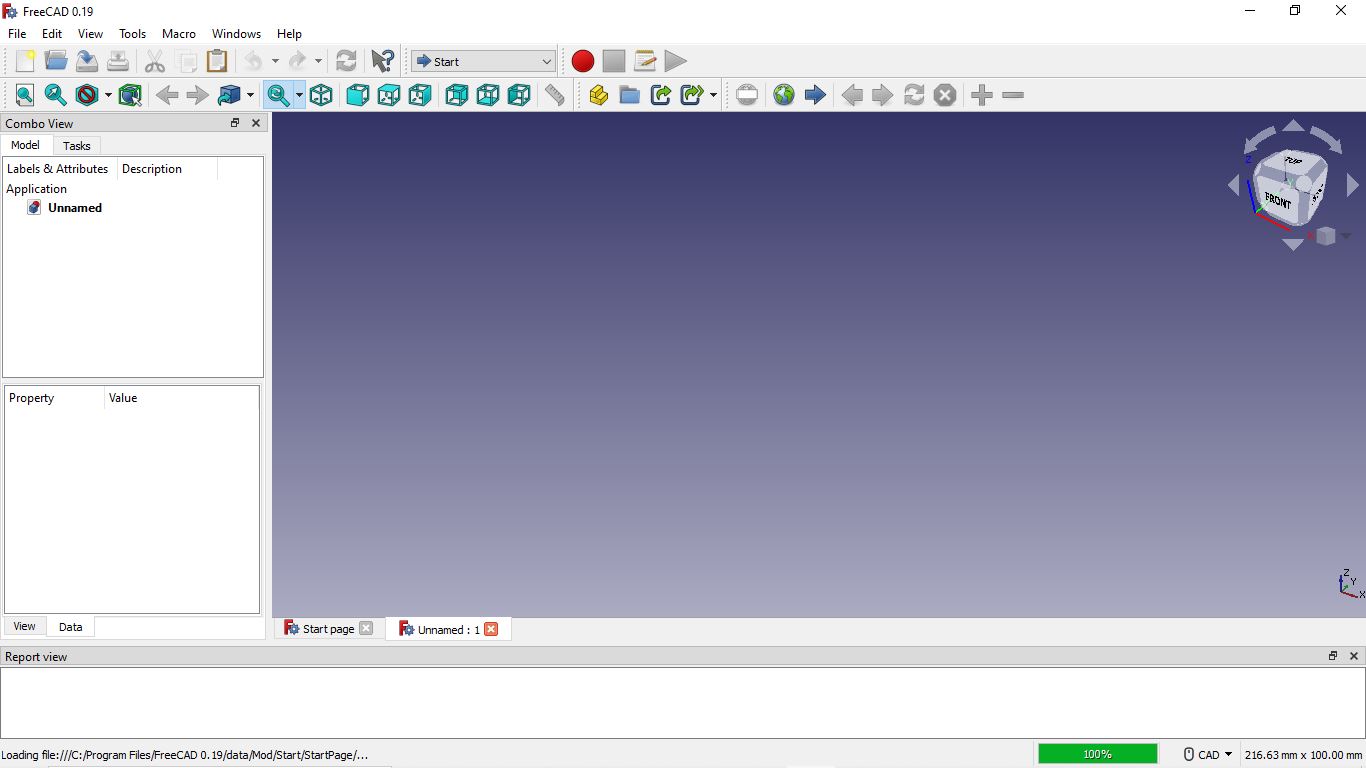Create a new empty document
Image resolution: width=1366 pixels, height=768 pixels.
click(25, 61)
